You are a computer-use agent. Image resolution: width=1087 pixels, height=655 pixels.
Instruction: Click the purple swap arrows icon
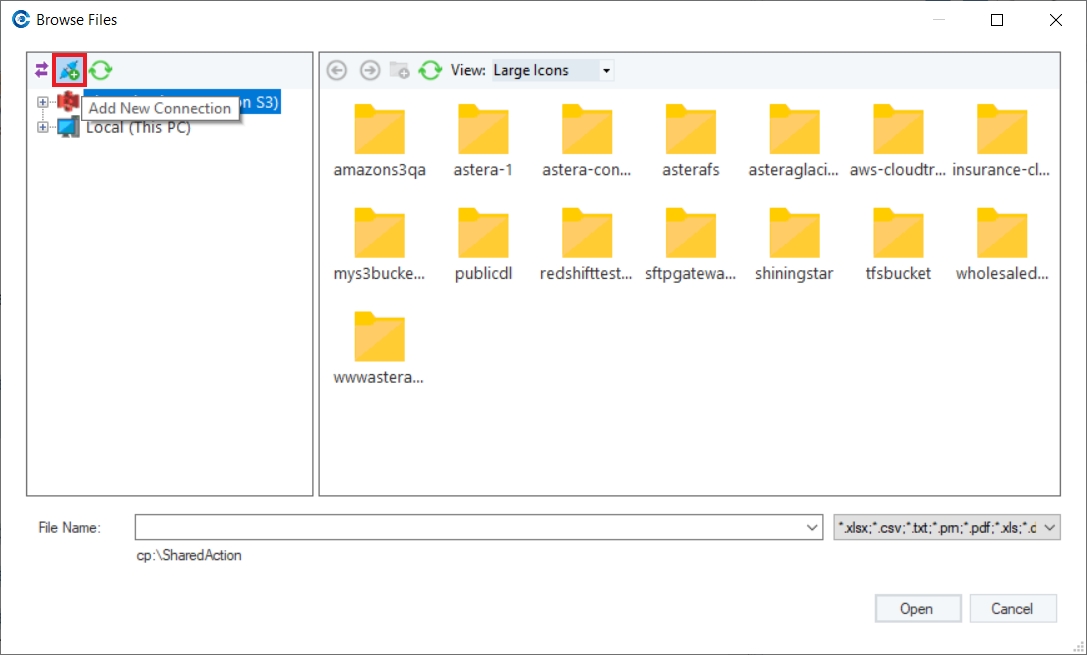(42, 70)
